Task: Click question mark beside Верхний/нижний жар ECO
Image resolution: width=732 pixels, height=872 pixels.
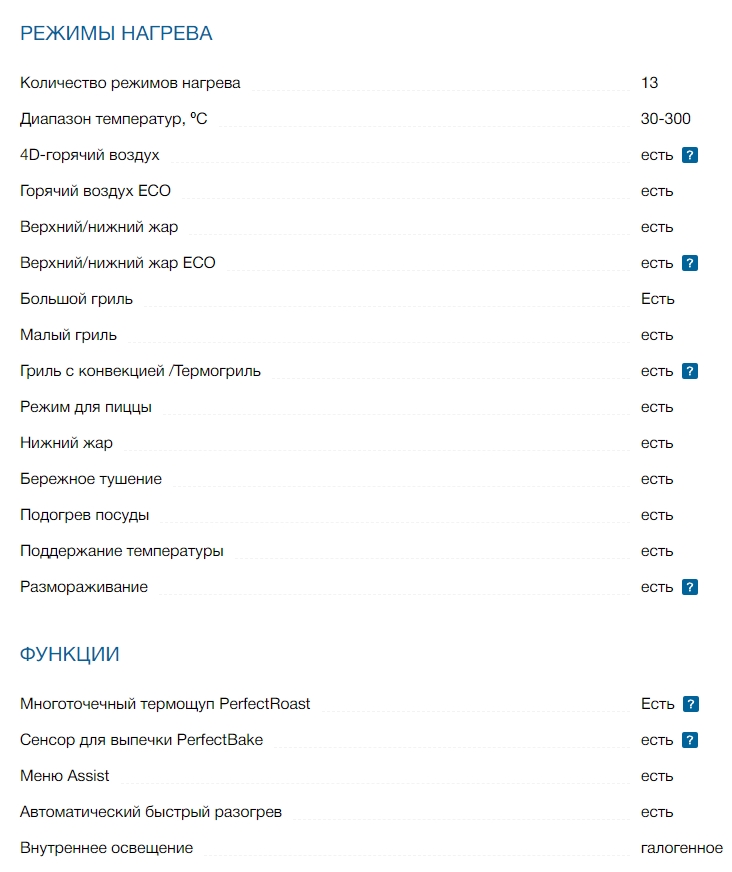Action: (689, 263)
